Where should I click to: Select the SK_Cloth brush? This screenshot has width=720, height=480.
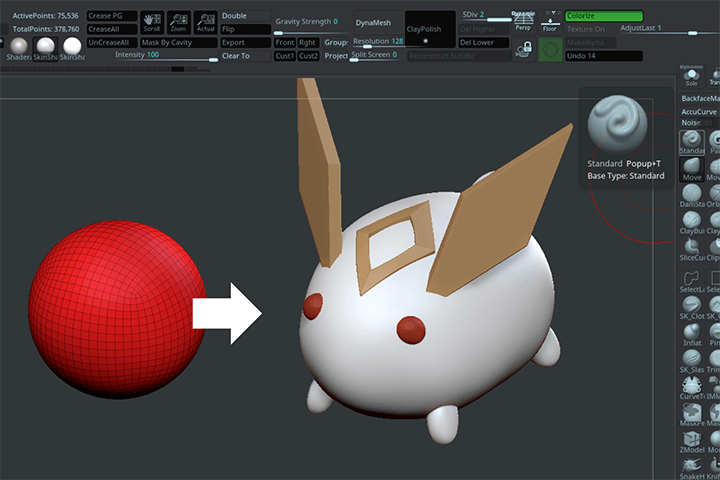click(x=692, y=308)
